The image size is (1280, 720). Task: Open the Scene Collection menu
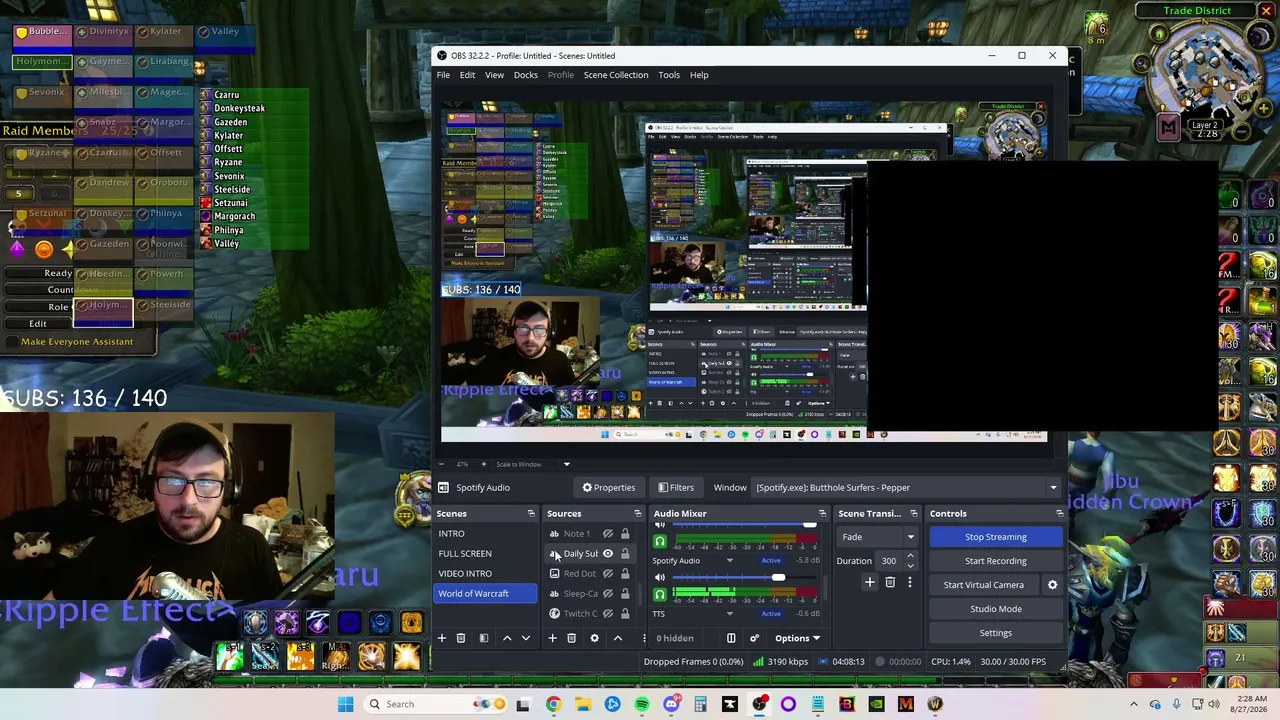pyautogui.click(x=616, y=75)
